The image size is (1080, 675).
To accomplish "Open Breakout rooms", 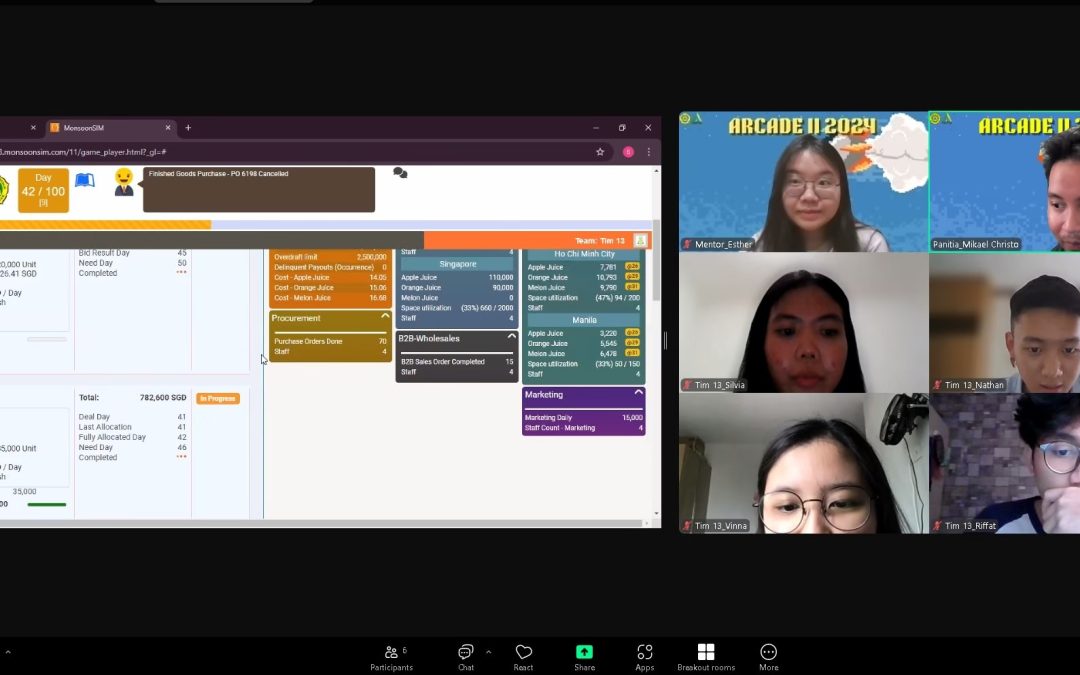I will point(705,656).
